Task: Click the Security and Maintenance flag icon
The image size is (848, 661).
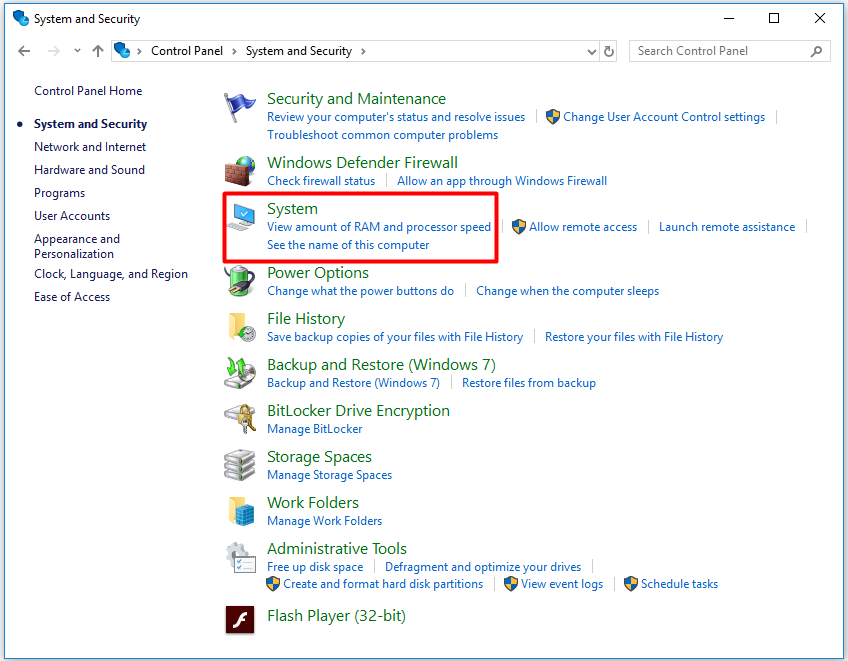Action: 240,108
